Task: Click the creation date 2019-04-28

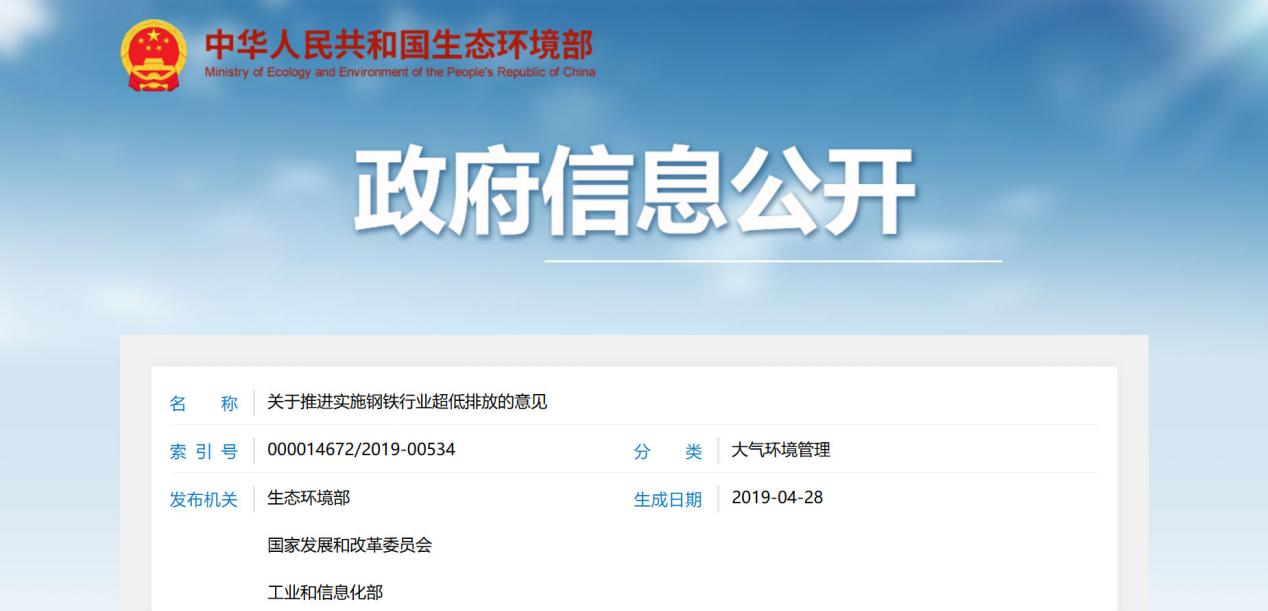Action: coord(777,498)
